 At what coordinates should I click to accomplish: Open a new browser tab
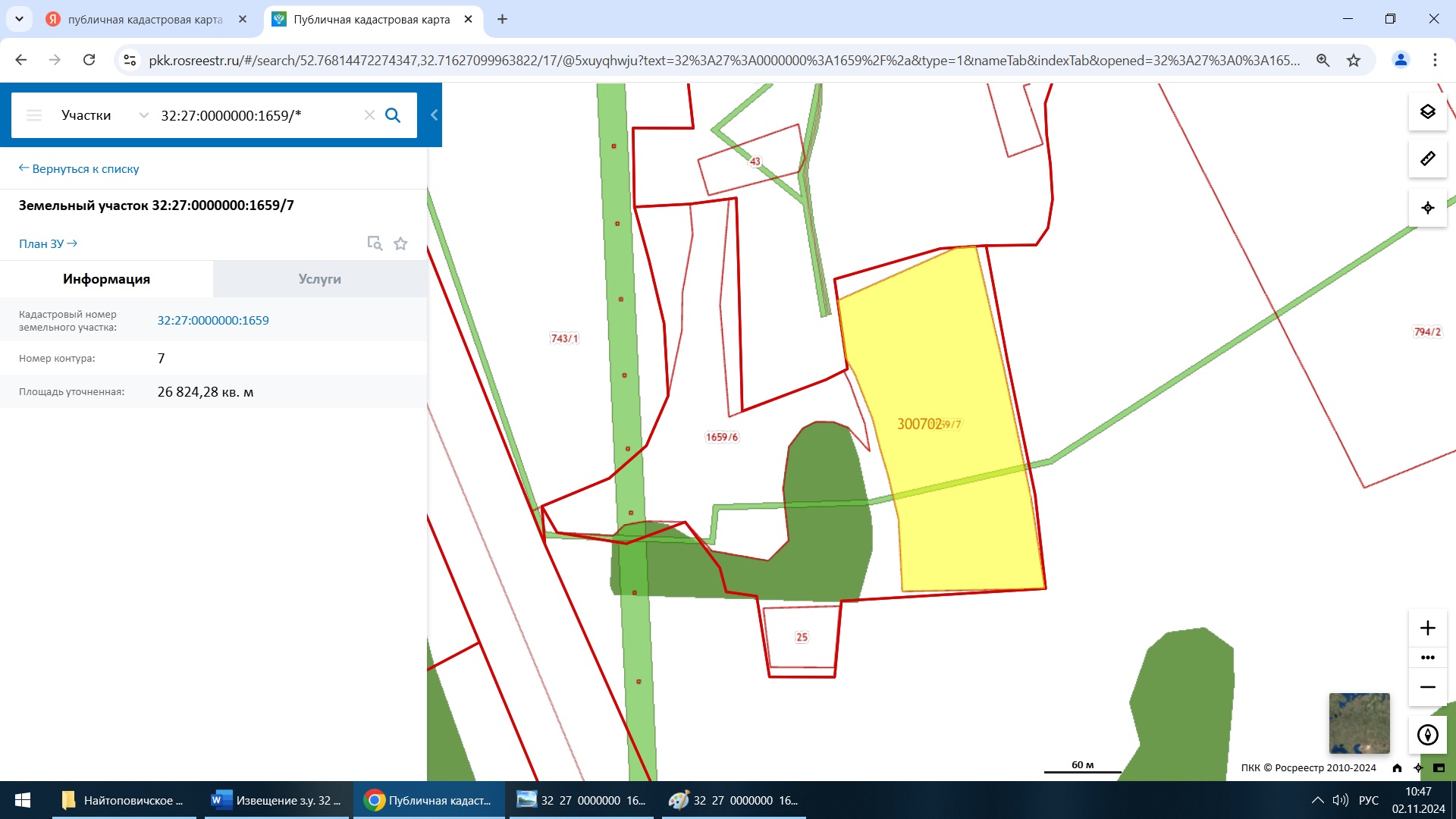pyautogui.click(x=502, y=19)
